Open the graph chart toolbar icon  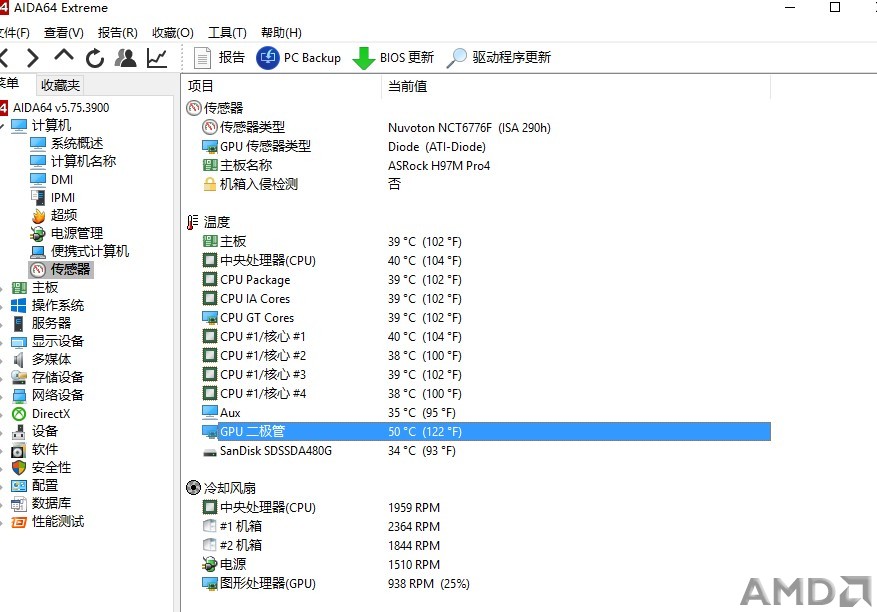tap(157, 57)
